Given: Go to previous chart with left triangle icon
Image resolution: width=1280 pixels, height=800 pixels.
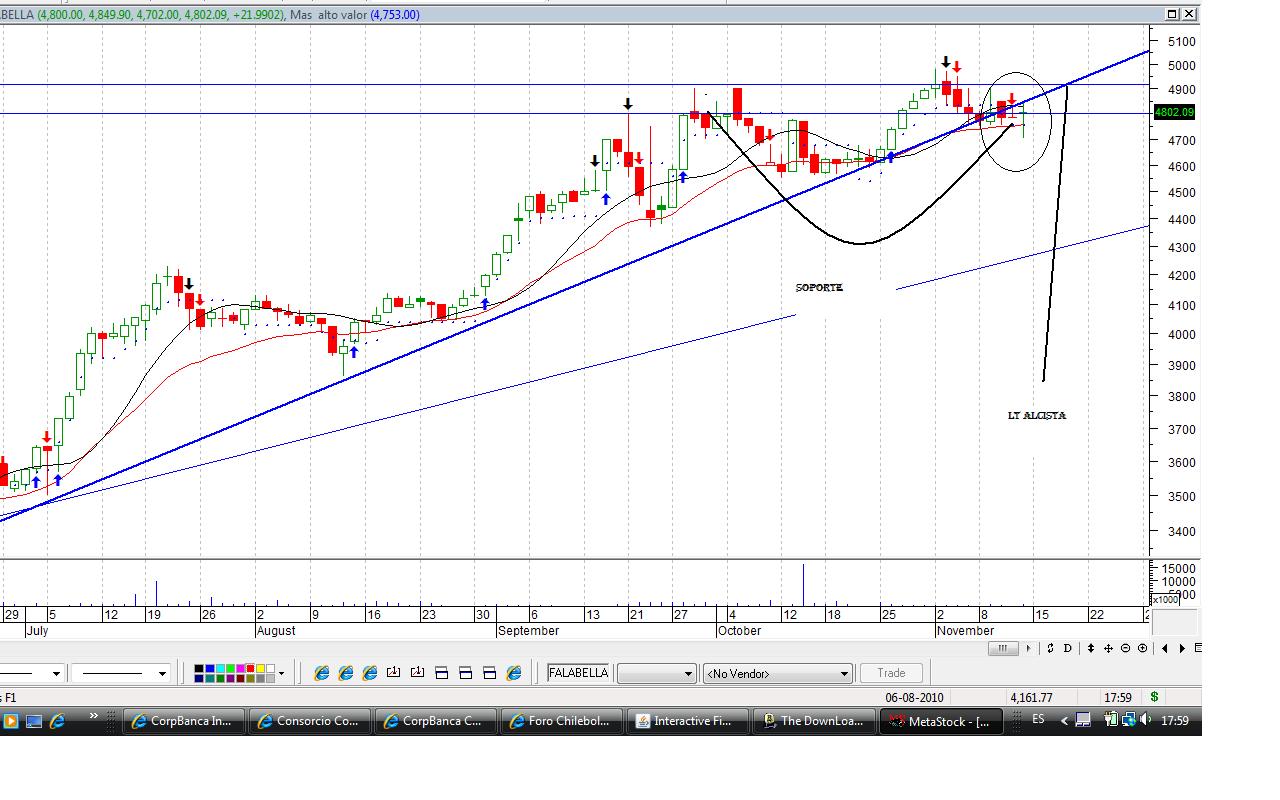Looking at the screenshot, I should click(x=1164, y=648).
